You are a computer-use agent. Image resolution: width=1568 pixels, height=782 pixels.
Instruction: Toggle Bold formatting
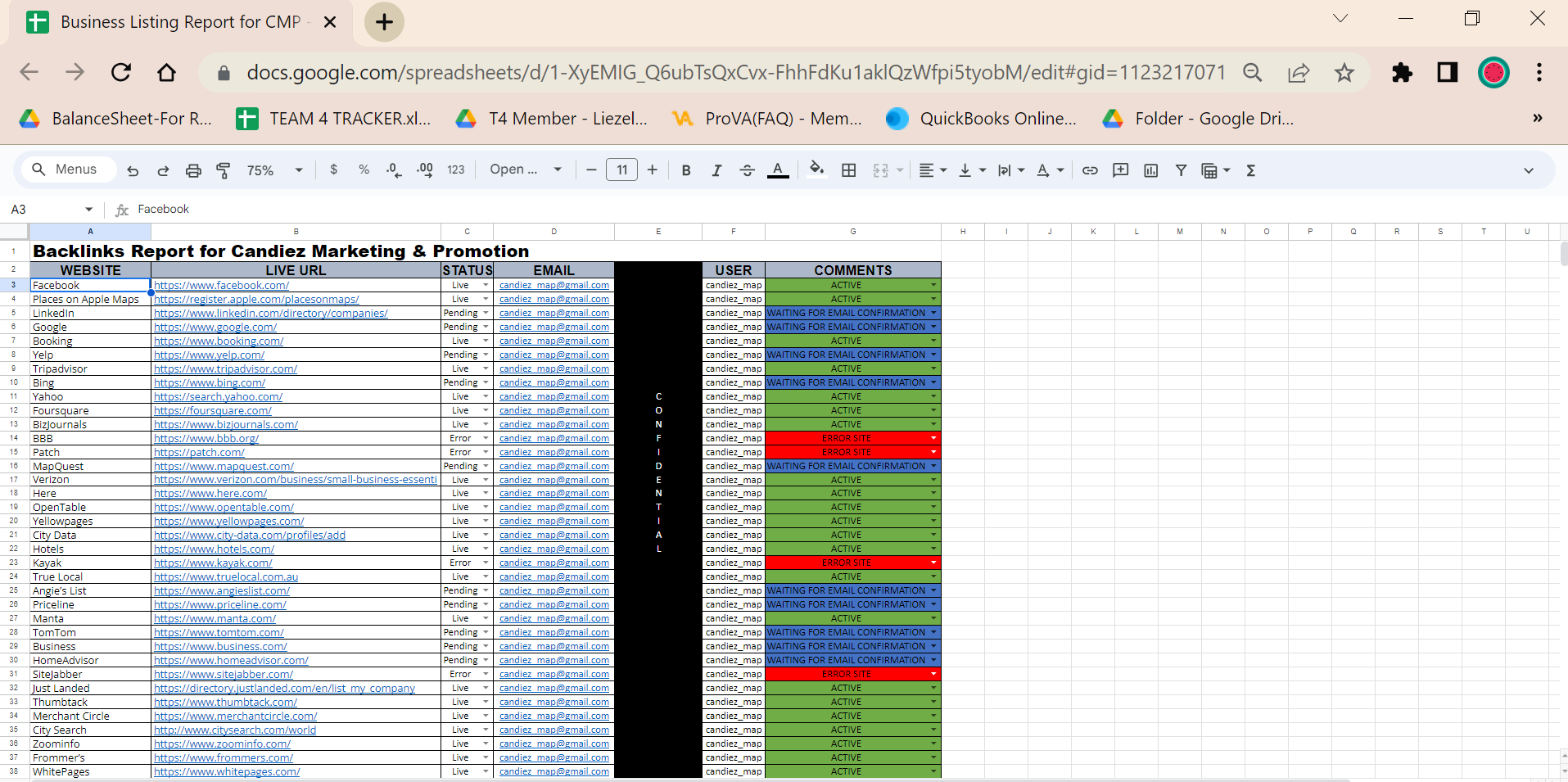coord(686,170)
